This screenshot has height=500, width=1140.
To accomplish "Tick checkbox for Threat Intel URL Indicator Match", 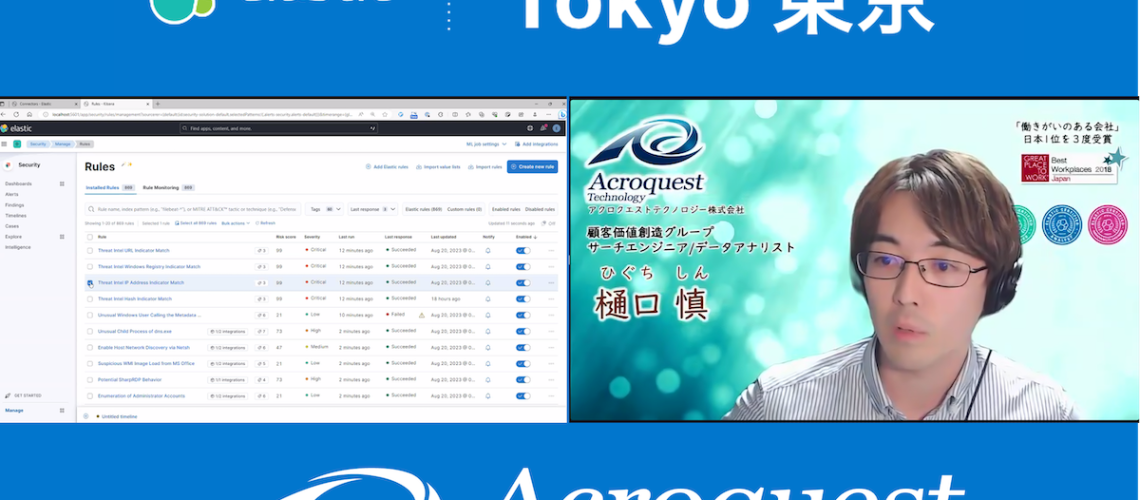I will pos(90,251).
